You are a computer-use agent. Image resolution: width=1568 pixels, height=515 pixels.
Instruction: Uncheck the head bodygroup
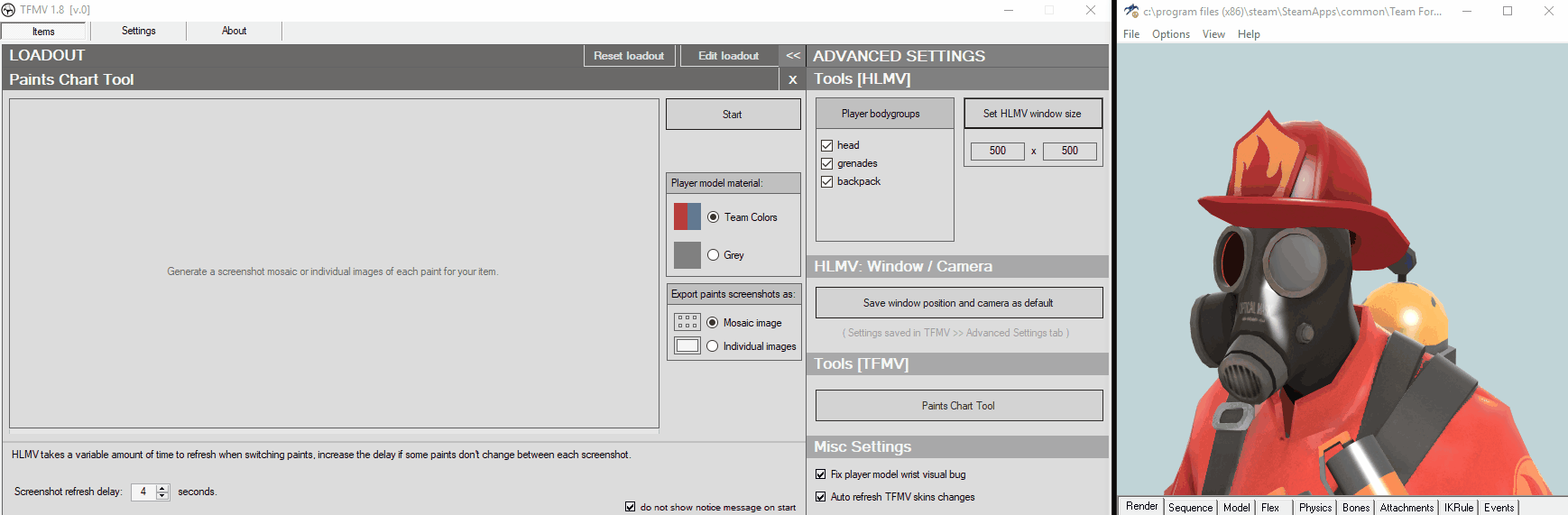pyautogui.click(x=826, y=145)
